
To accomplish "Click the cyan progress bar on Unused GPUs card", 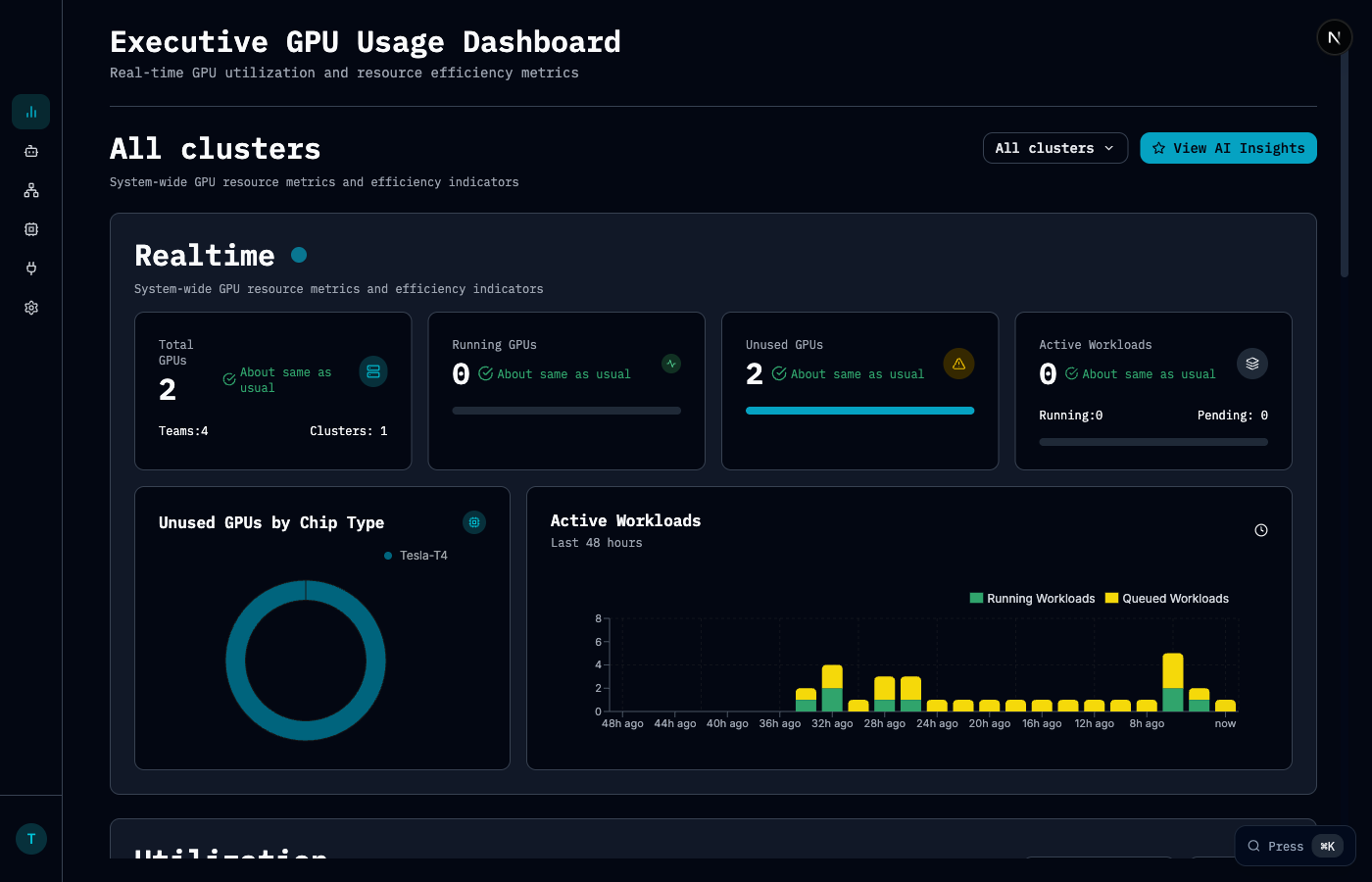I will pos(859,411).
